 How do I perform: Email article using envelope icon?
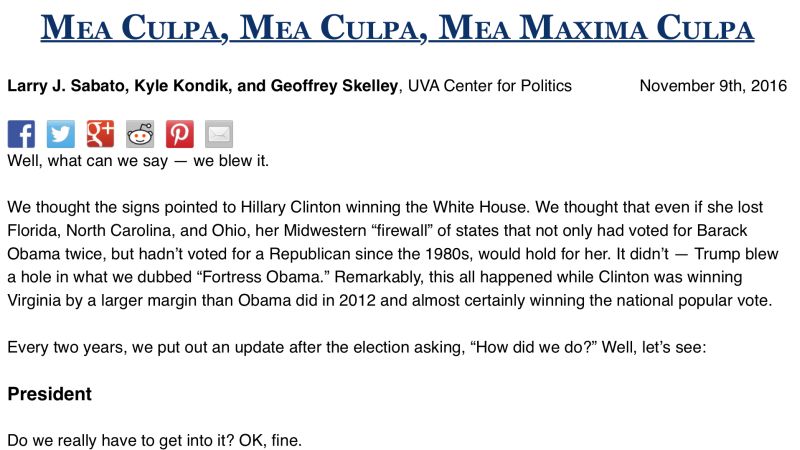[219, 134]
